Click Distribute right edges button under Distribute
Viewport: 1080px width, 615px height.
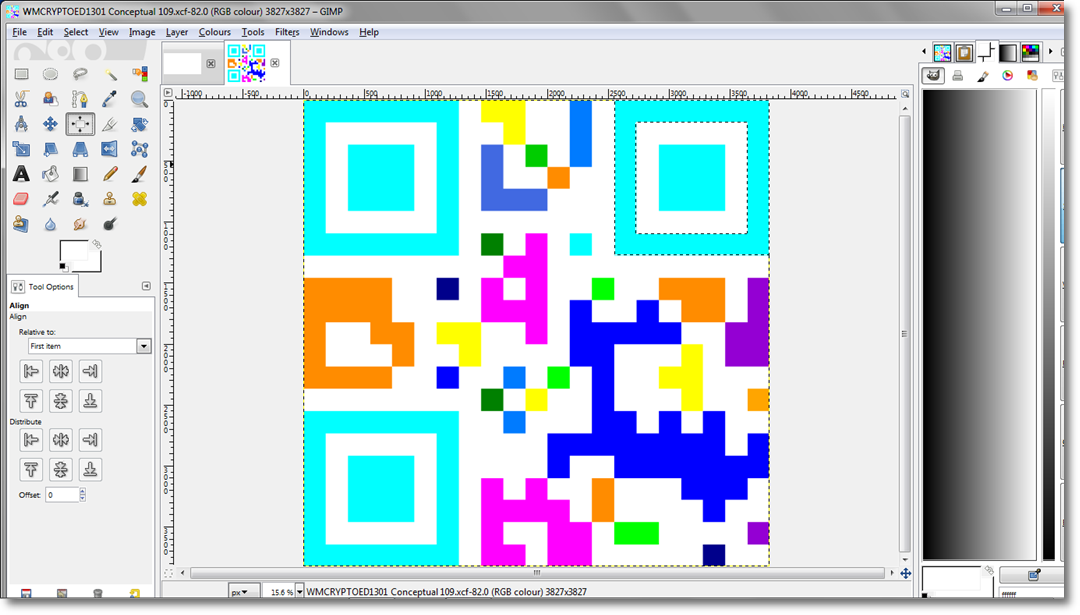(90, 439)
